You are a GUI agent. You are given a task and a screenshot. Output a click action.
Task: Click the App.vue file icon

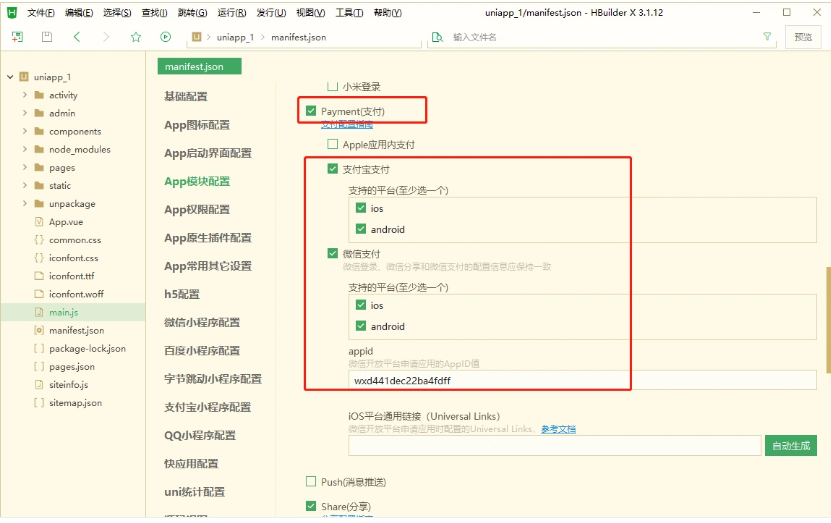tap(39, 221)
